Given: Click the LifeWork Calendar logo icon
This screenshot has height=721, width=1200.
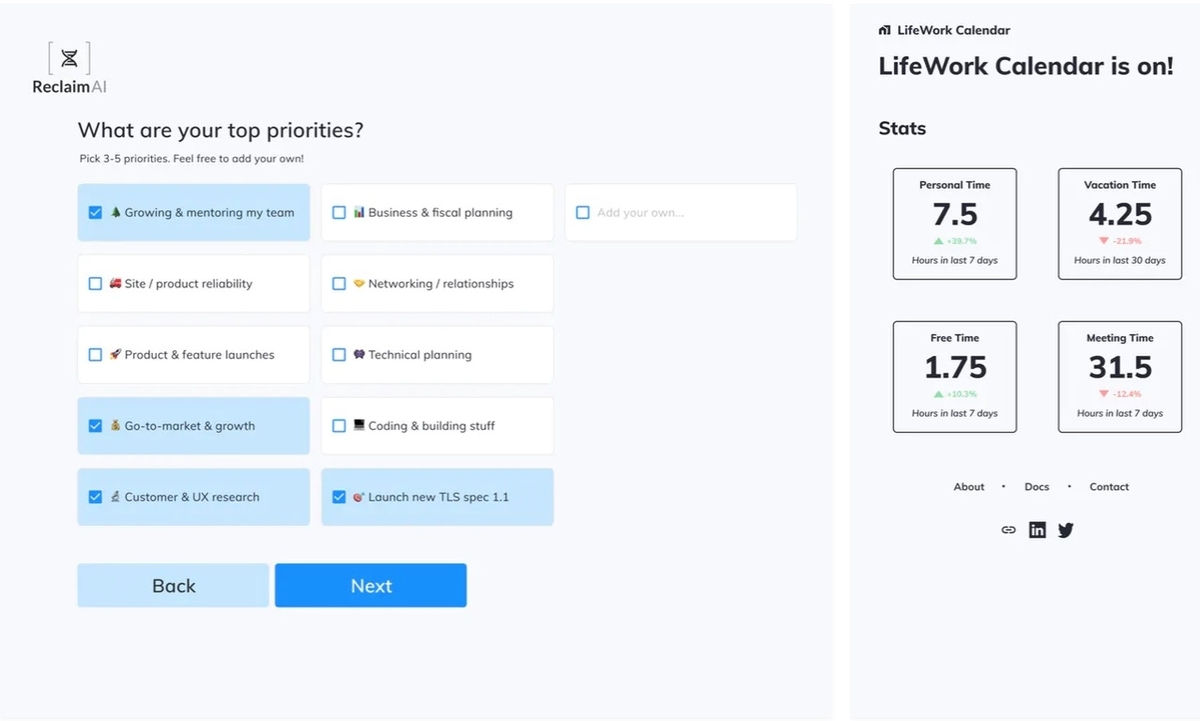Looking at the screenshot, I should point(885,30).
